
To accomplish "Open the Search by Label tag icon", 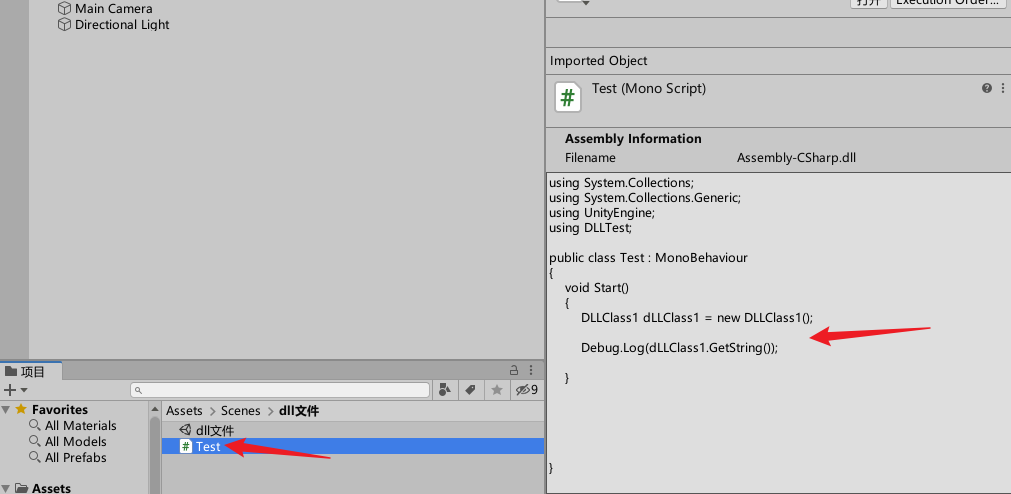I will tap(471, 390).
